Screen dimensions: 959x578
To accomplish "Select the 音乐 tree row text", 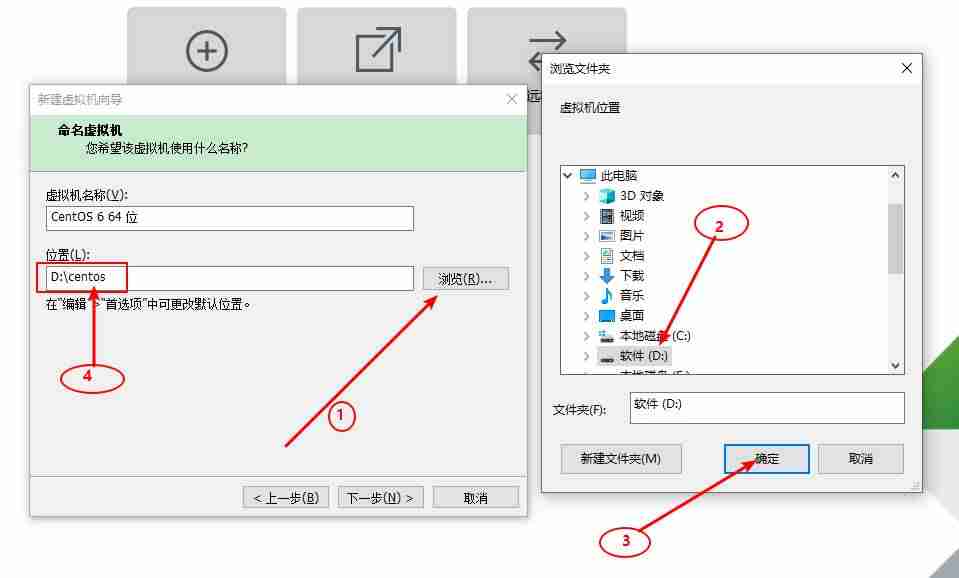I will coord(632,295).
